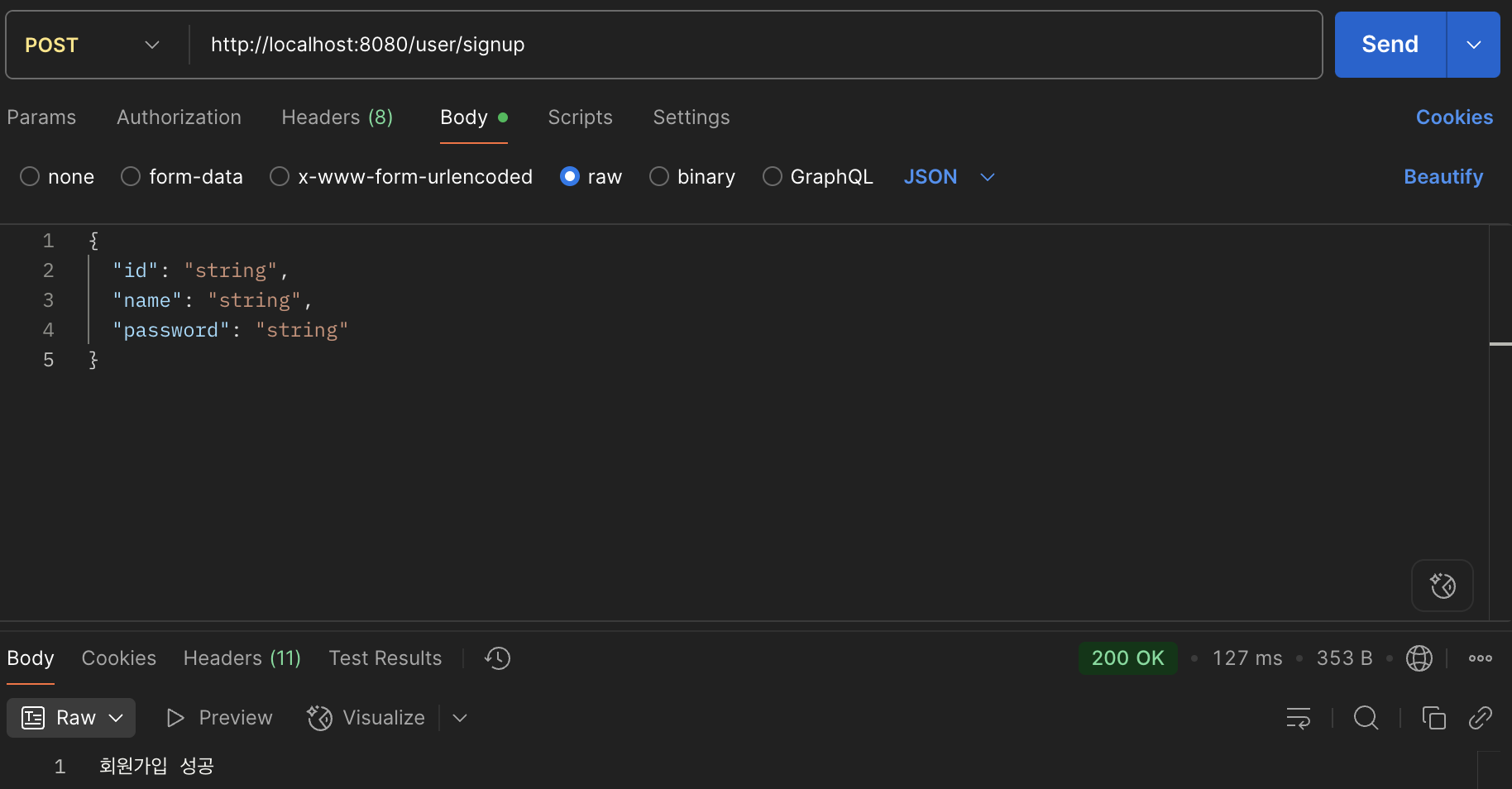Select the form-data body type

182,177
